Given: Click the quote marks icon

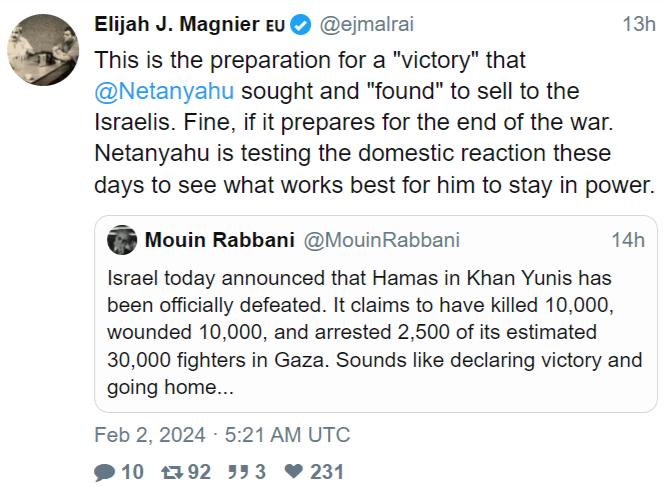Looking at the screenshot, I should pos(240,471).
